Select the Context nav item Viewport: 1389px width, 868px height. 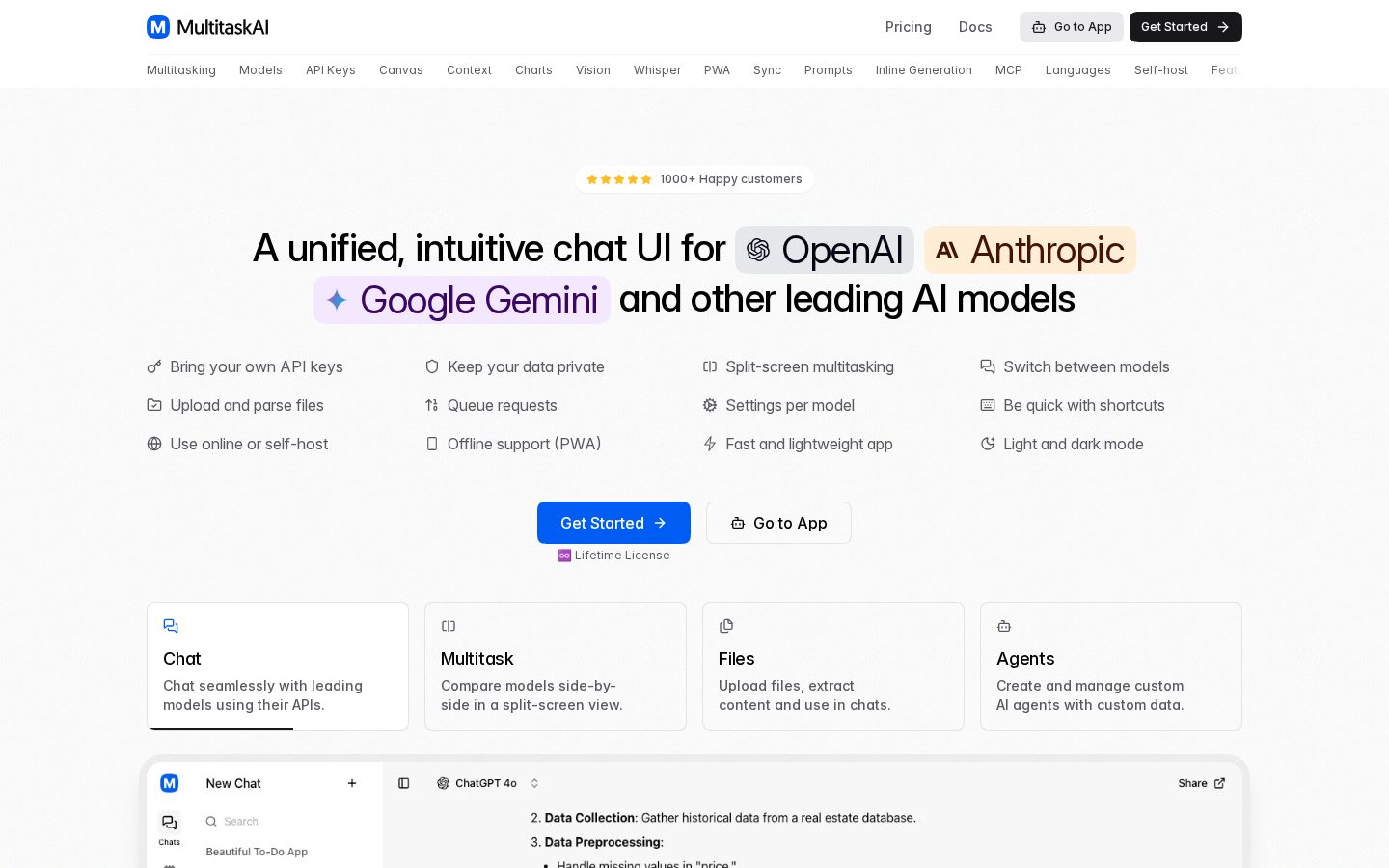coord(469,70)
